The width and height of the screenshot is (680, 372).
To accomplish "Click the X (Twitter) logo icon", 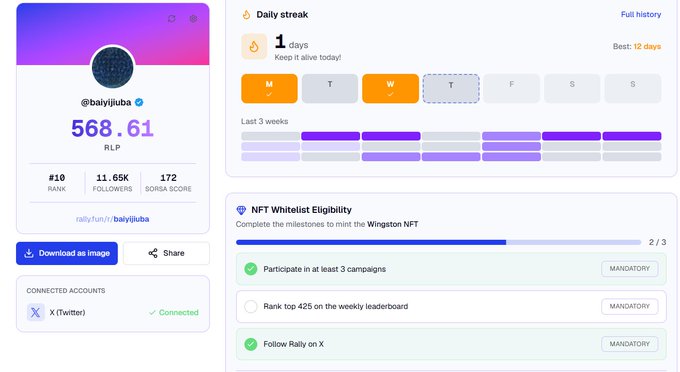I will coord(36,312).
